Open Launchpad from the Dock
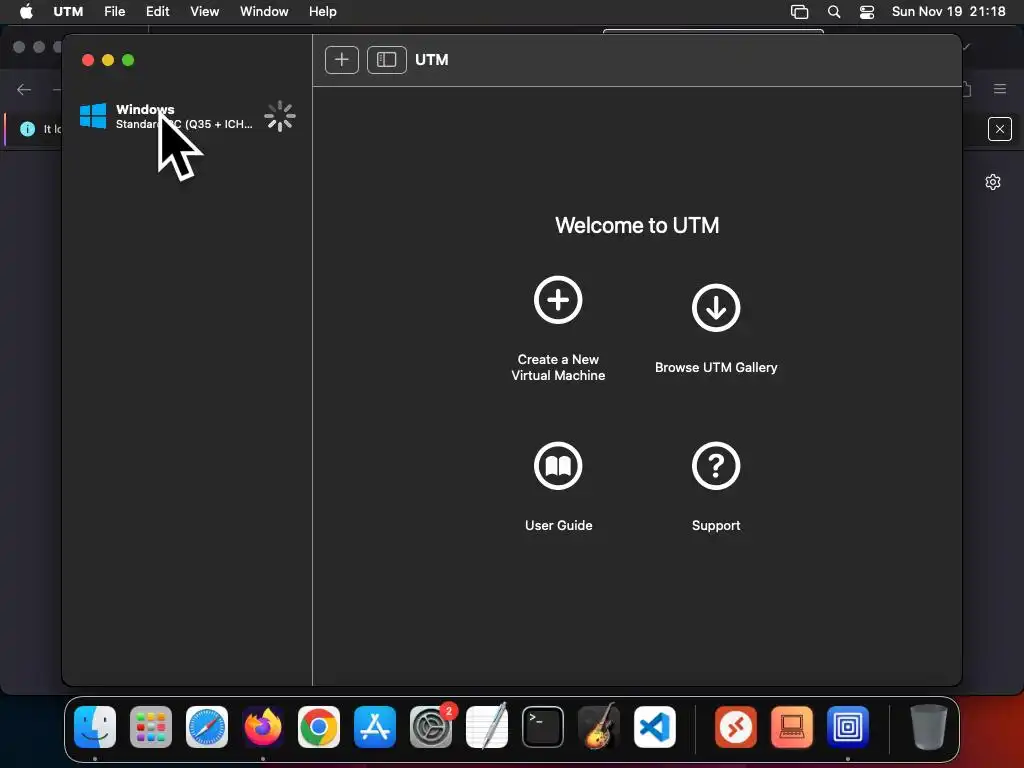1024x768 pixels. [x=151, y=727]
